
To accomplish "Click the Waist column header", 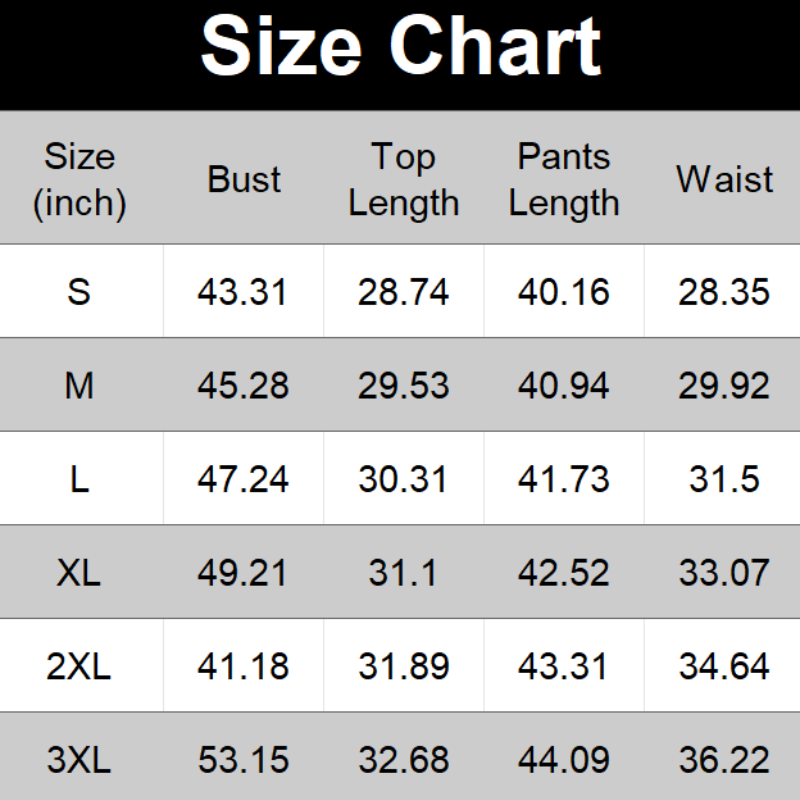I will pos(724,180).
